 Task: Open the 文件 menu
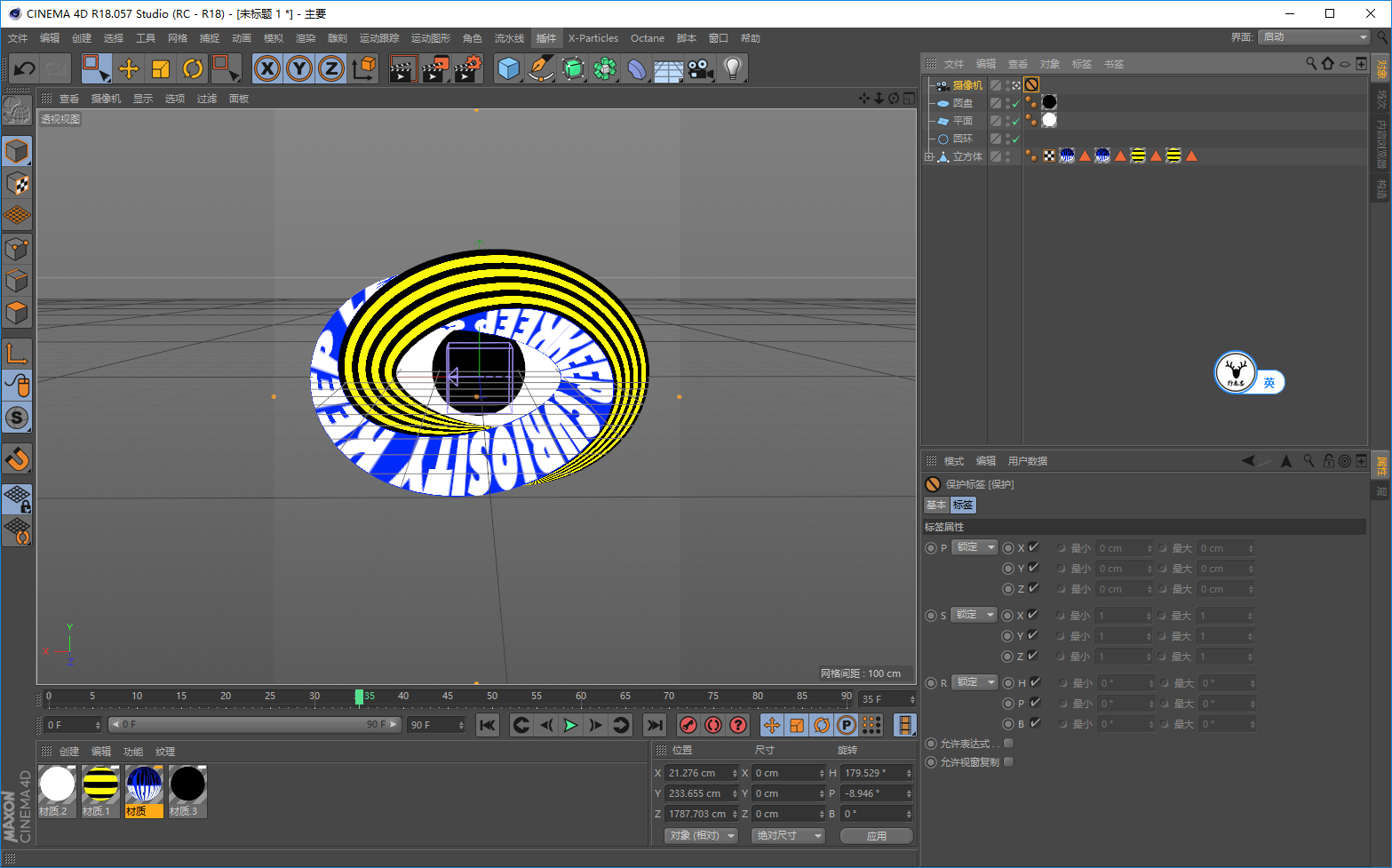18,38
